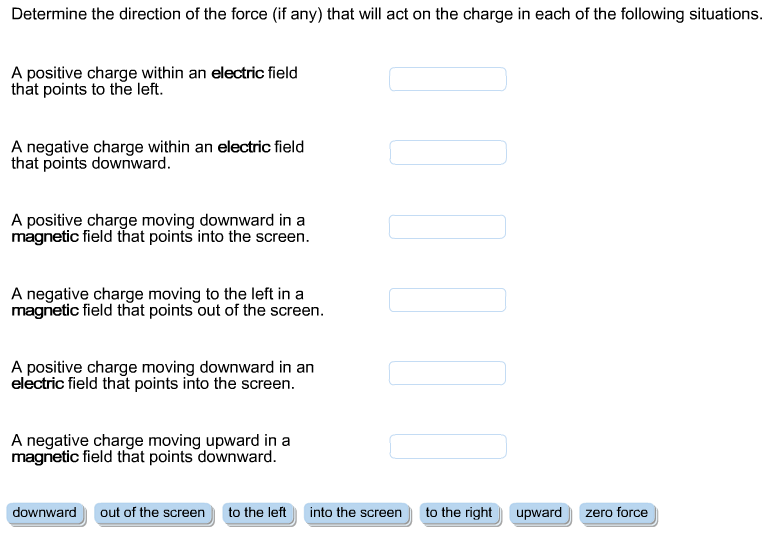Choose the 'into the screen' tile
This screenshot has height=539, width=779.
click(356, 513)
